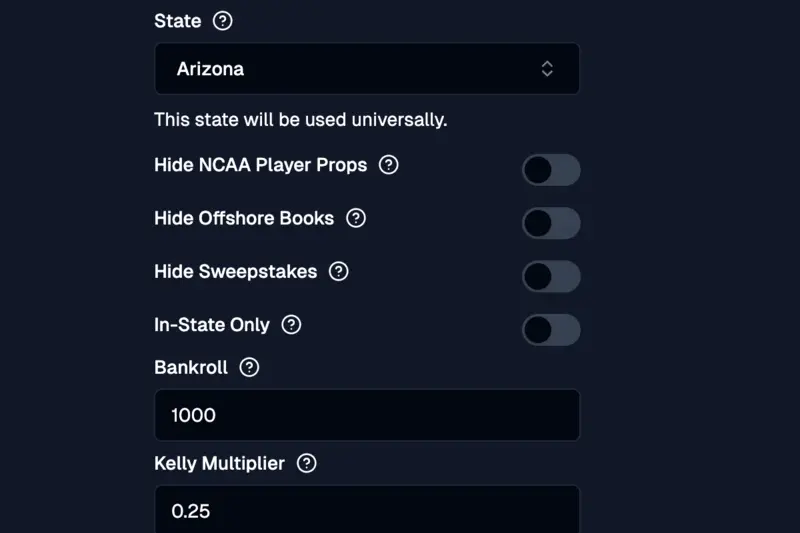Click the 'This state will be used universally' note
Viewport: 800px width, 533px height.
point(300,120)
